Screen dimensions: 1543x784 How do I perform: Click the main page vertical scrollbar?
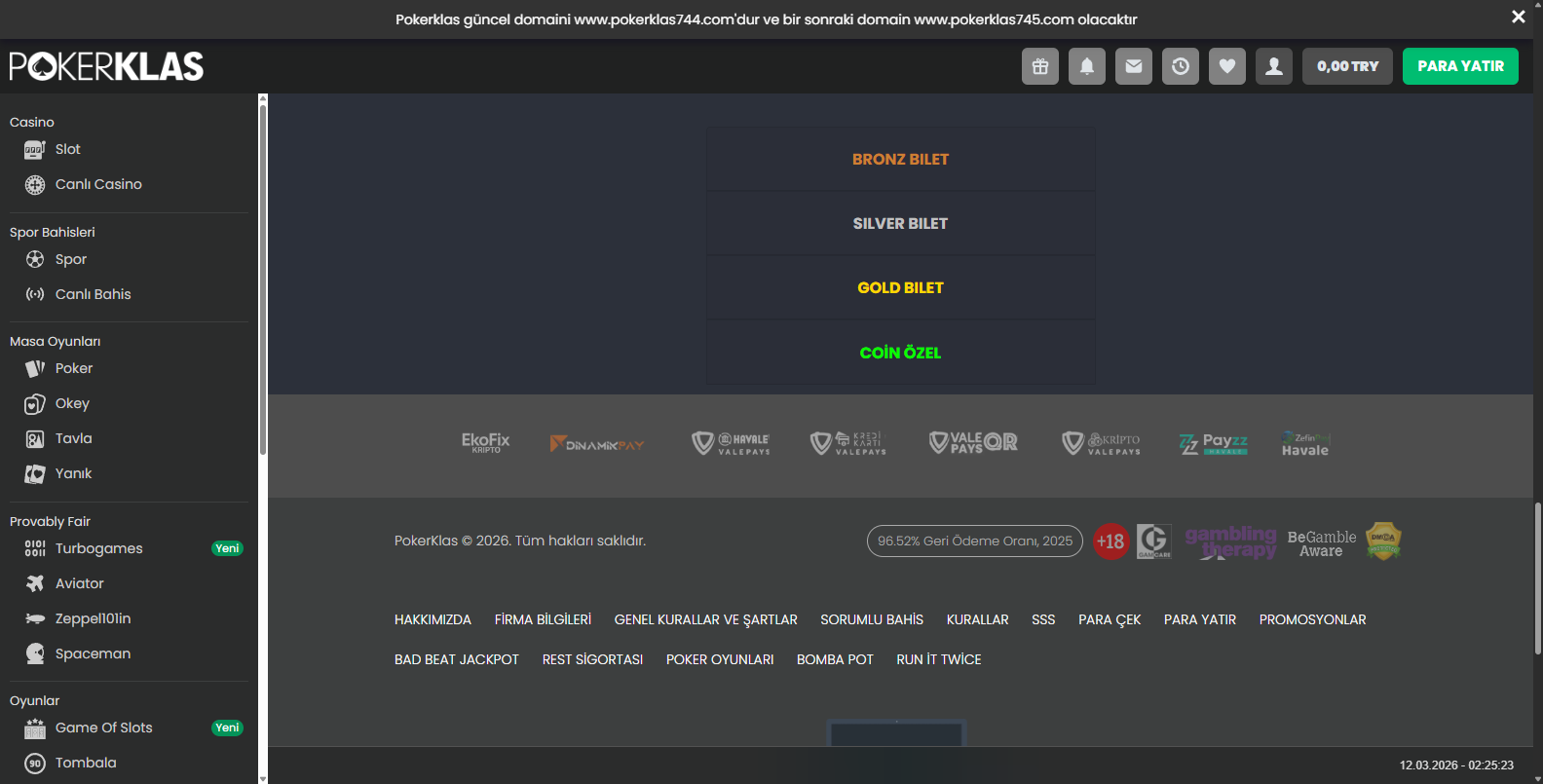(1538, 579)
